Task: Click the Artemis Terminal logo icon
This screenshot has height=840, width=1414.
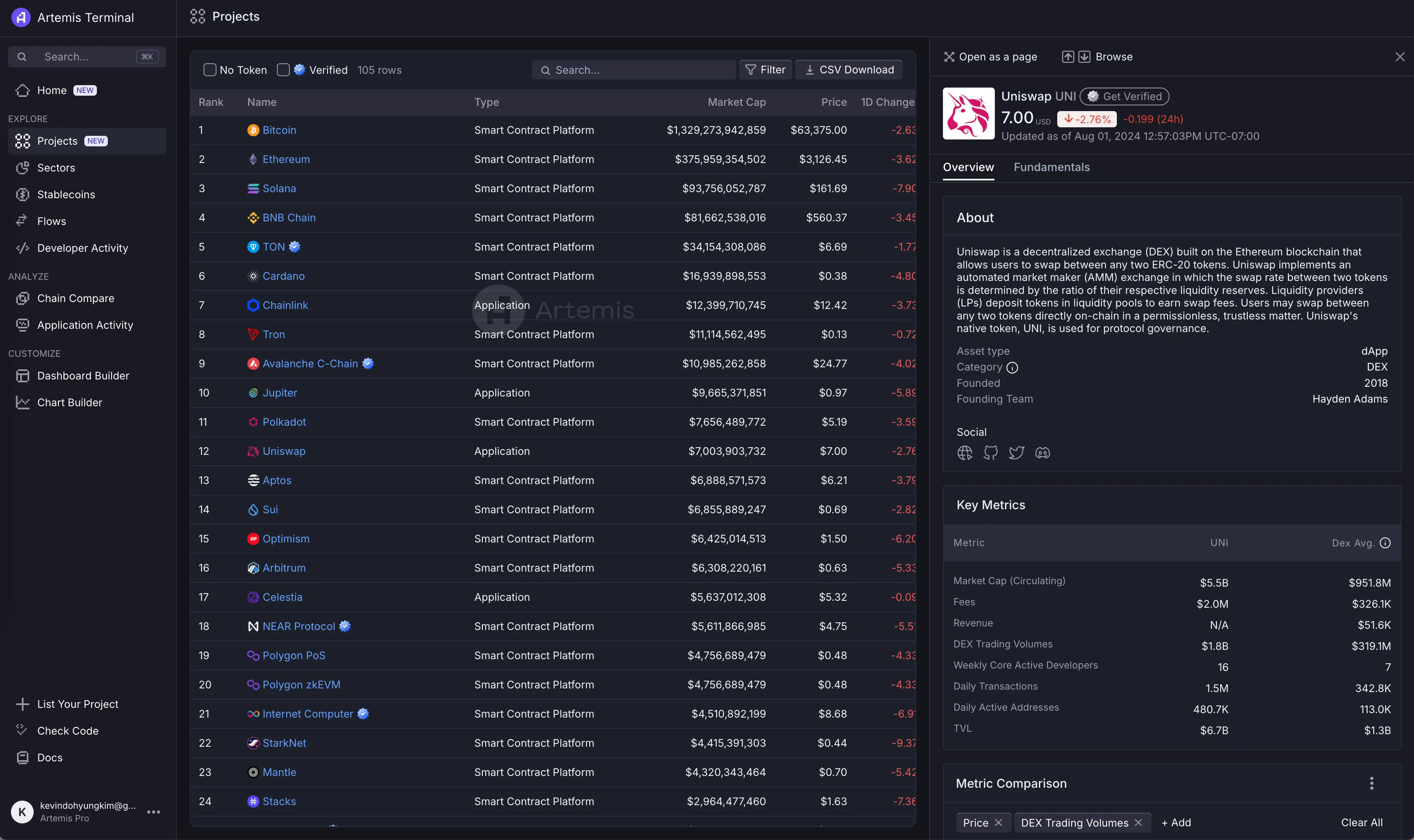Action: [x=21, y=17]
